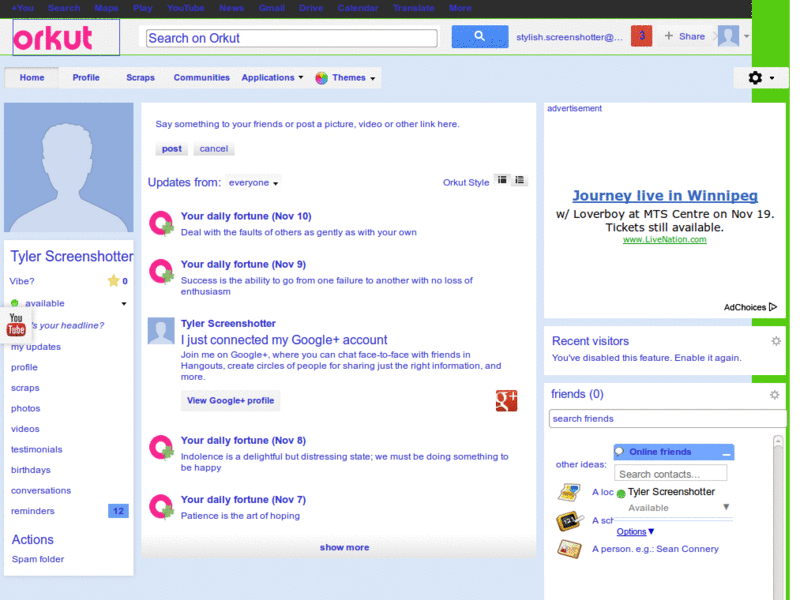
Task: Click the Vibe star icon
Action: (x=113, y=281)
